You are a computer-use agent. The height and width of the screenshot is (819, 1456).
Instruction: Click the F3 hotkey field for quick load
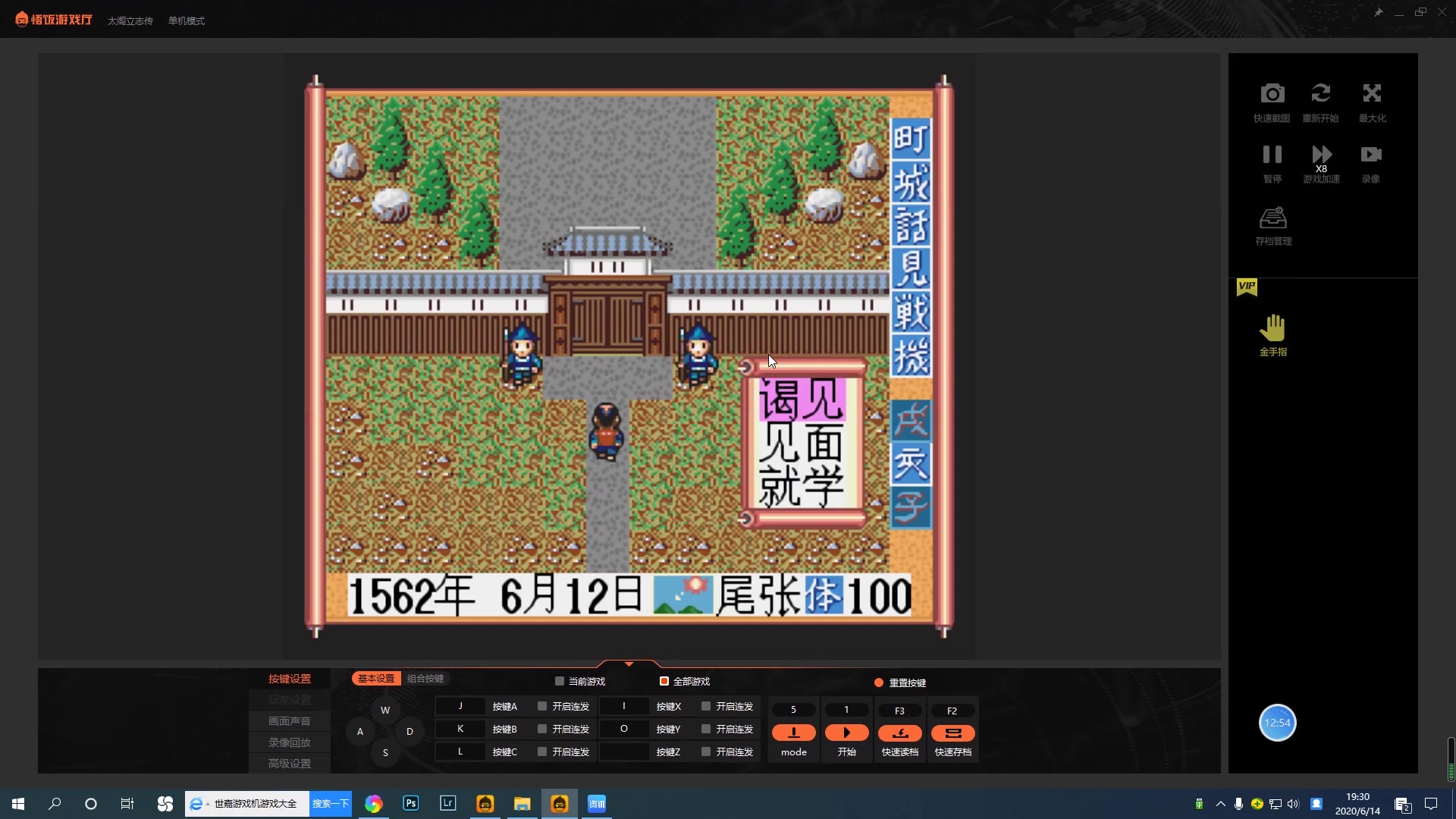click(x=899, y=711)
